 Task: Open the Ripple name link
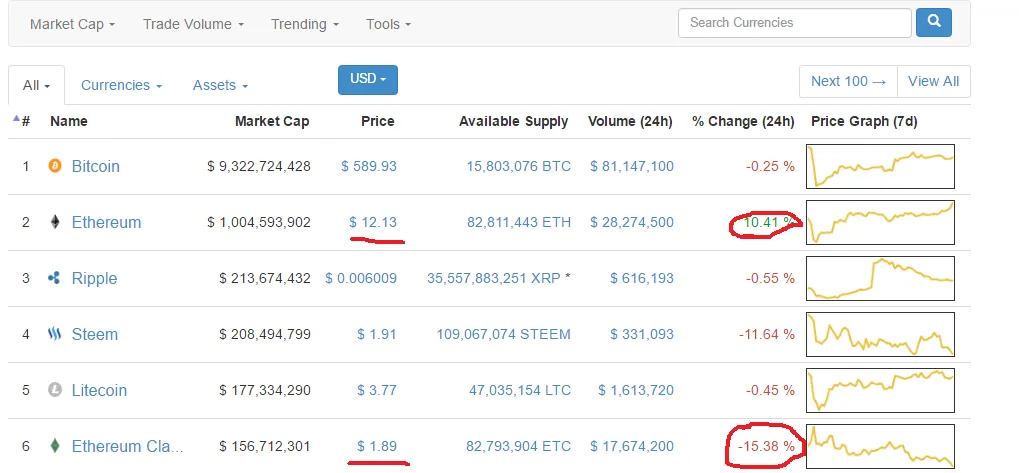point(94,278)
